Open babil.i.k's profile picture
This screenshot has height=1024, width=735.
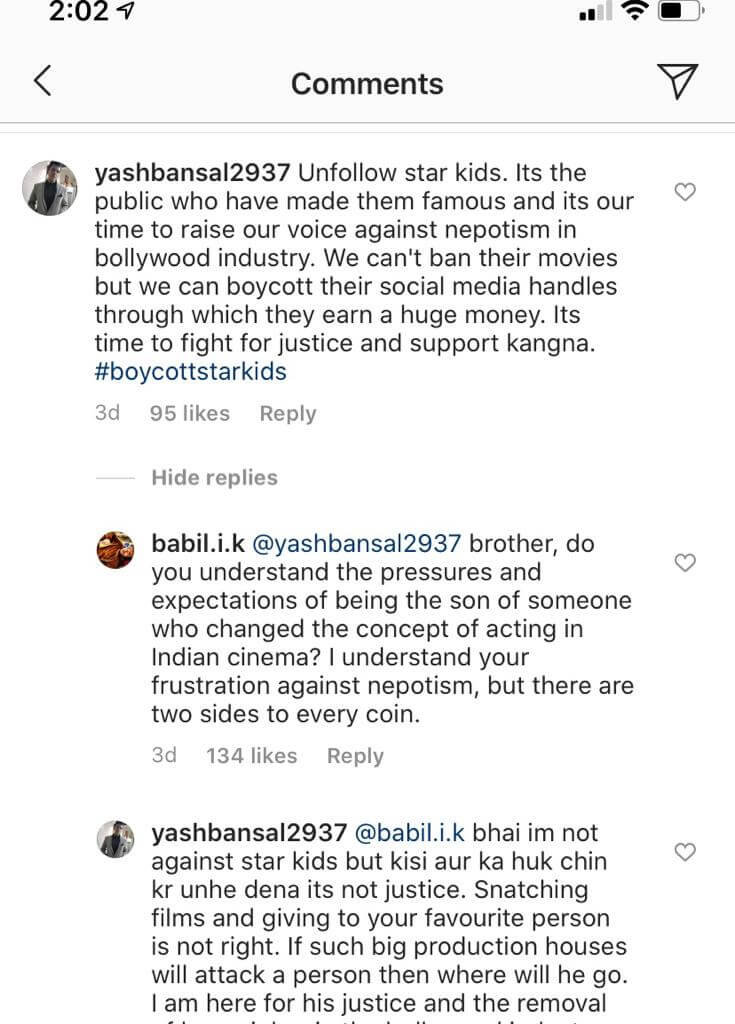[x=116, y=549]
